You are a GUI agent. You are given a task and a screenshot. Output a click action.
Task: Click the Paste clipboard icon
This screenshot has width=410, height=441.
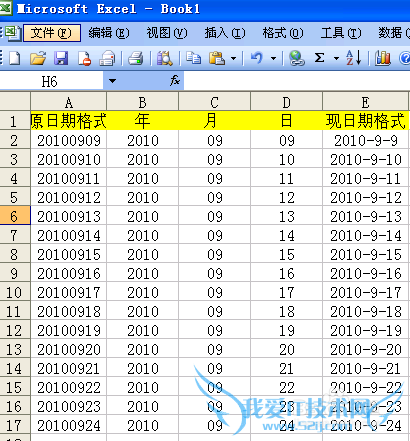(x=217, y=58)
